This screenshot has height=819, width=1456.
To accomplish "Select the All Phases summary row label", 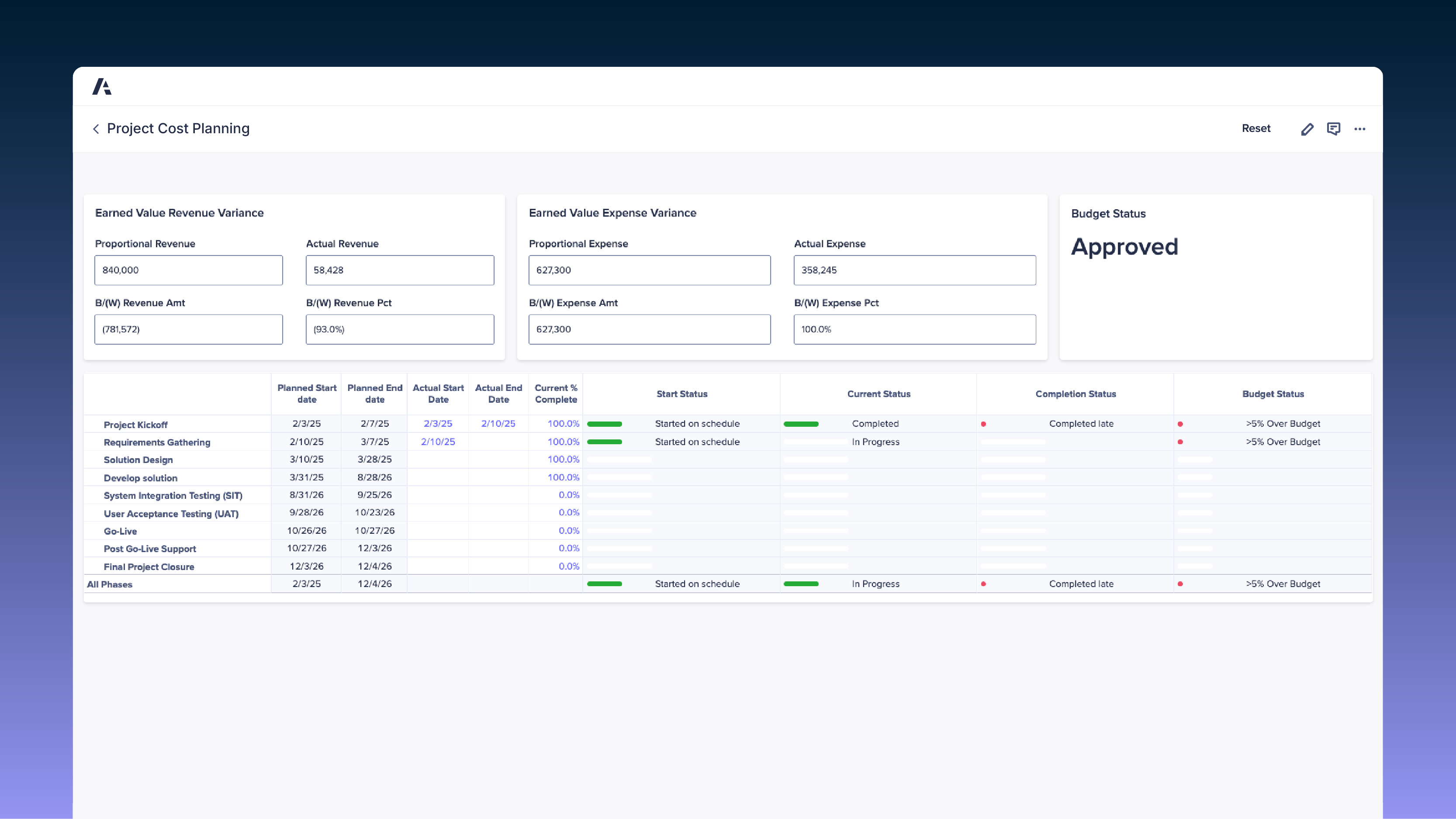I will point(110,584).
